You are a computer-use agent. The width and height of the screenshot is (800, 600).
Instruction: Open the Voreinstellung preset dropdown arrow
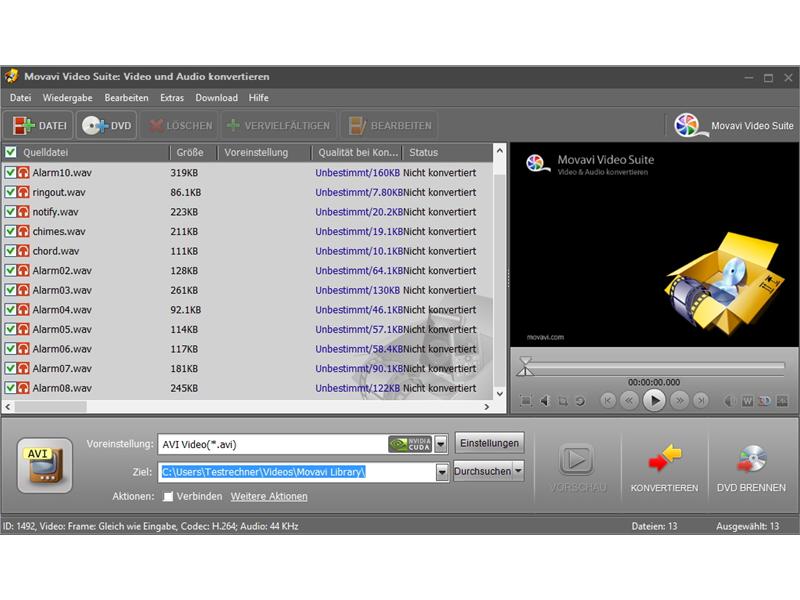tap(441, 444)
